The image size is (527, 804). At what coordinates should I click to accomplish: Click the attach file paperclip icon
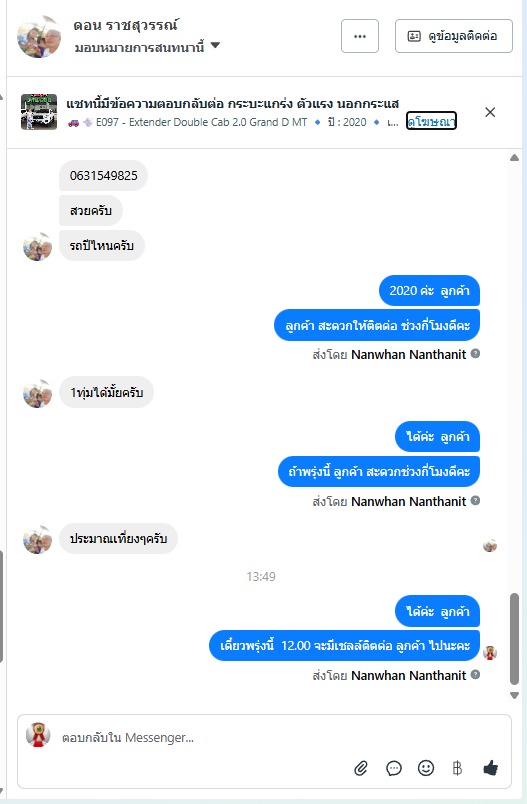pos(361,768)
